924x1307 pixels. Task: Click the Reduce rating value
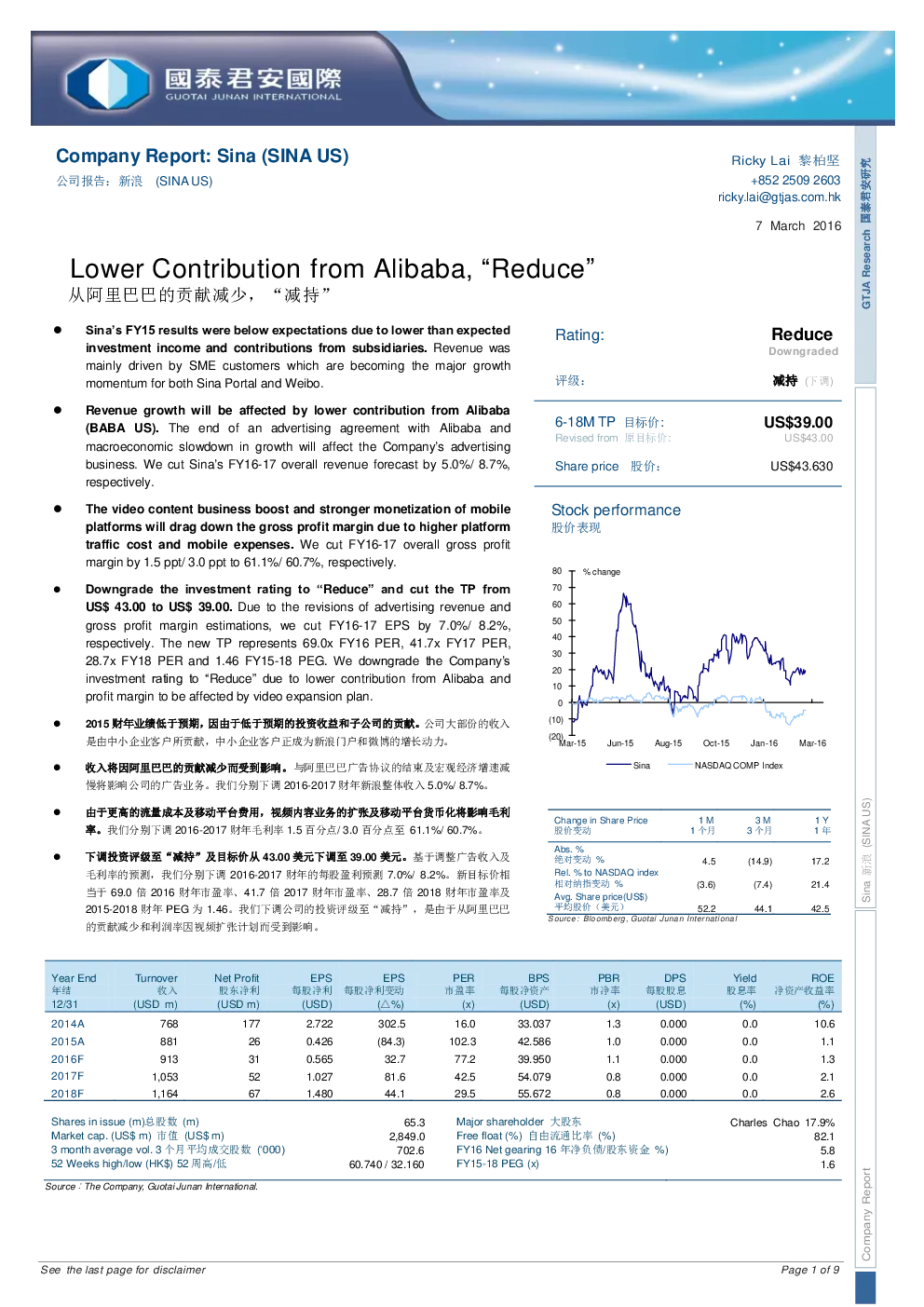801,334
